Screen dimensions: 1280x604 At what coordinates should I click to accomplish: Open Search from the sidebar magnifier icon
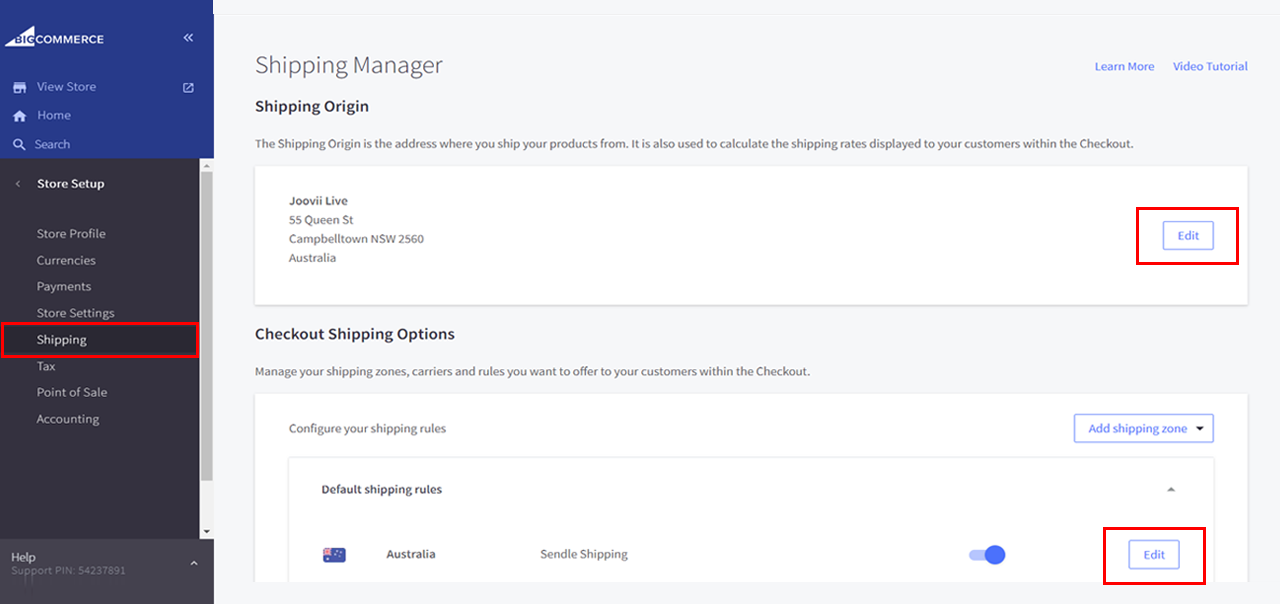pyautogui.click(x=19, y=144)
